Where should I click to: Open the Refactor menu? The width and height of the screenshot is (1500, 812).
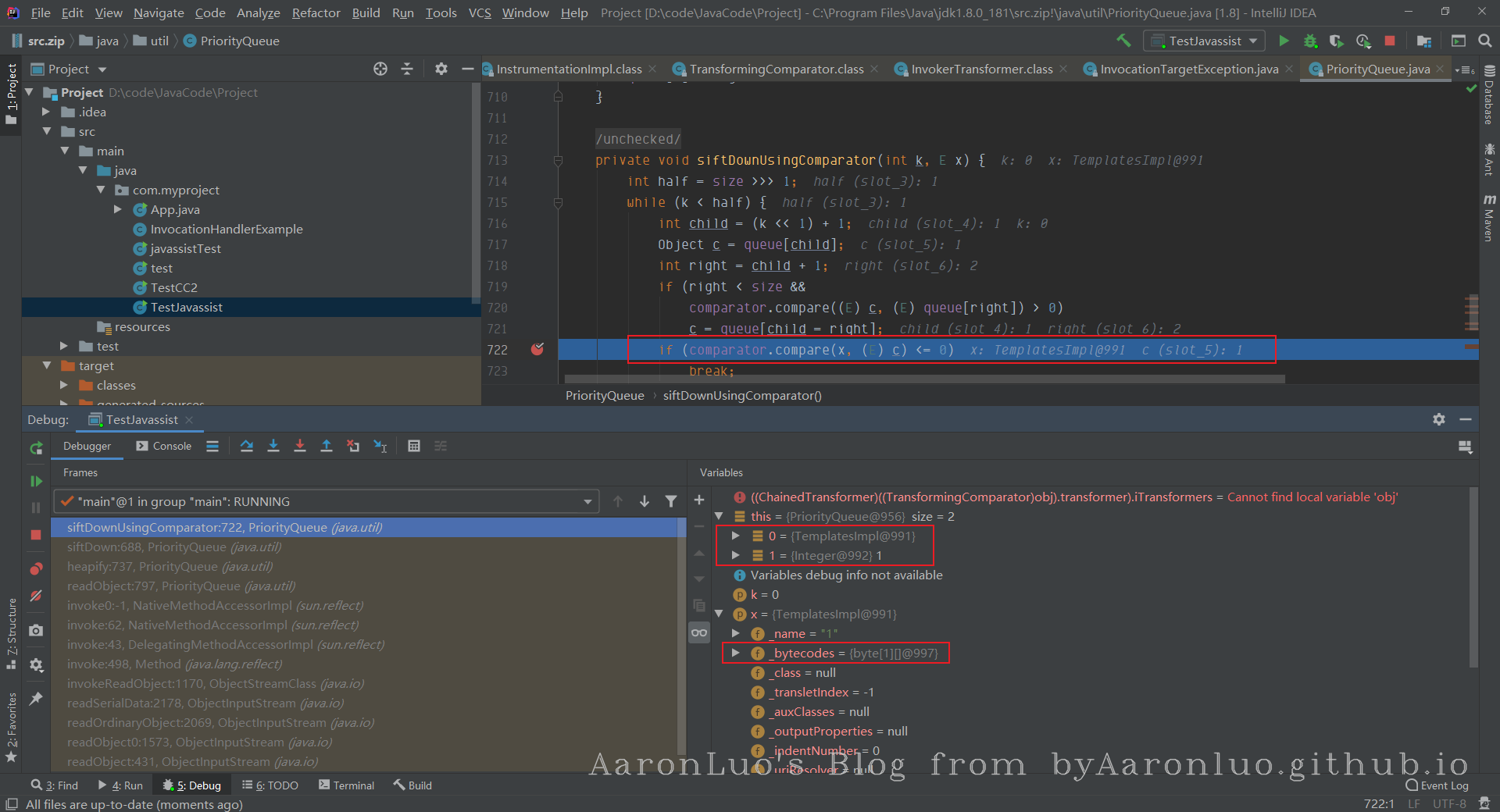[x=316, y=12]
